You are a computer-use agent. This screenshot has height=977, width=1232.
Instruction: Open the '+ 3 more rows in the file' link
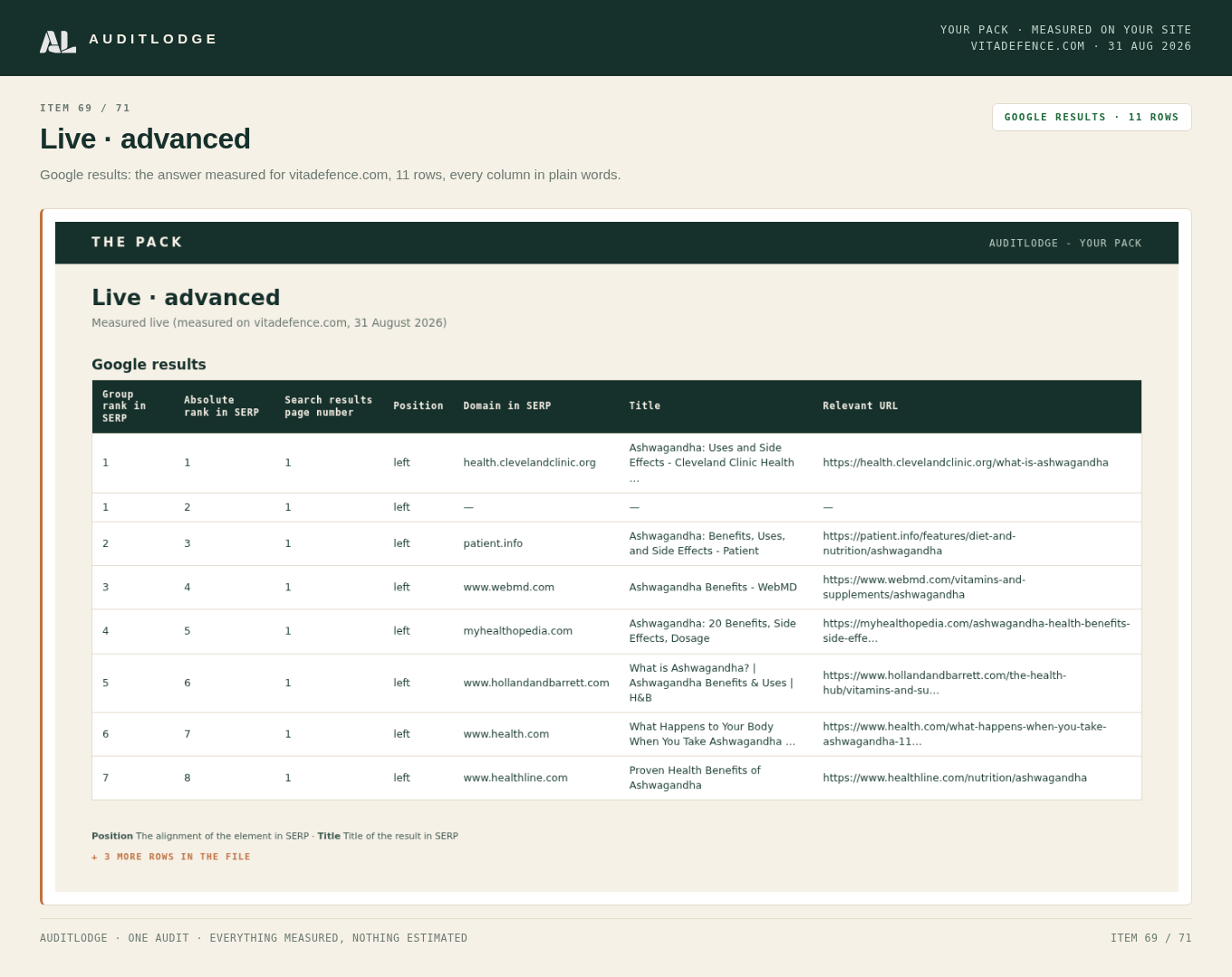171,857
